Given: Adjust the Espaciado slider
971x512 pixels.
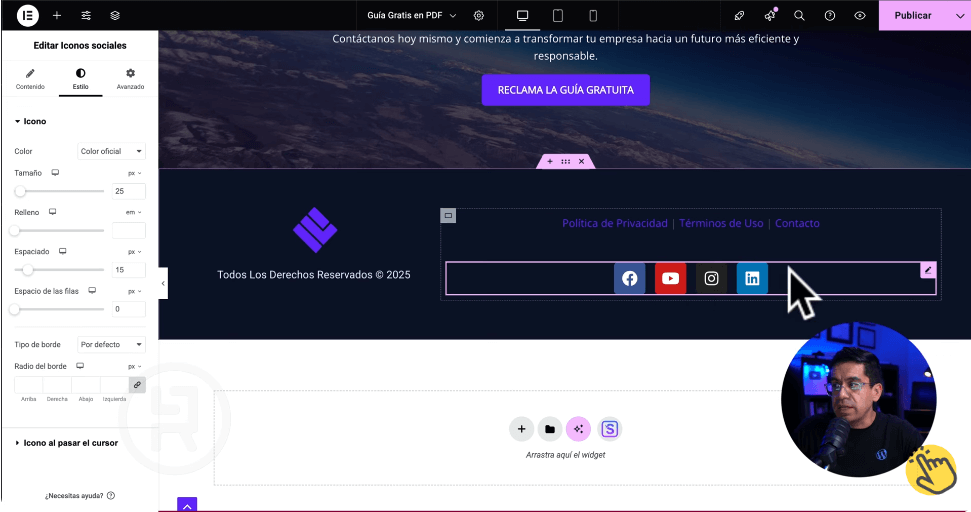Looking at the screenshot, I should [x=59, y=270].
